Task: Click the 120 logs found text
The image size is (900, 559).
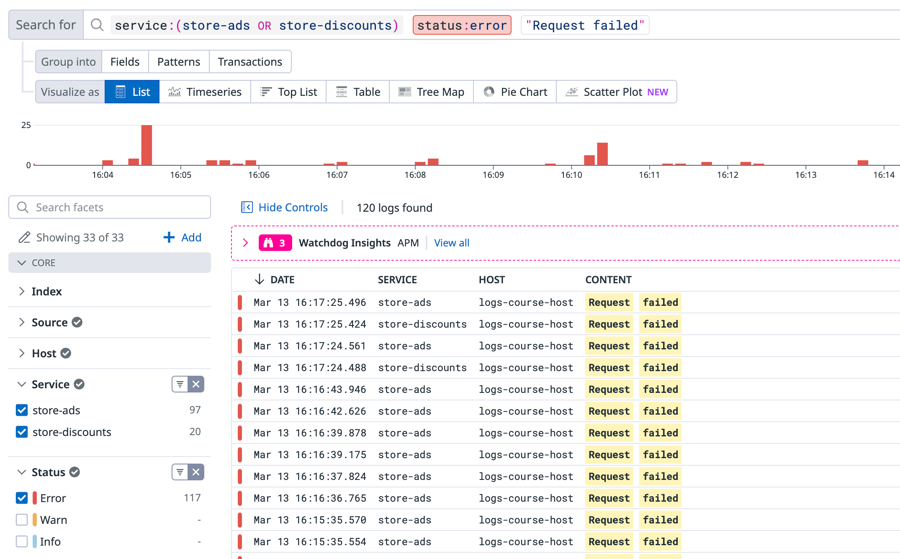Action: point(394,207)
